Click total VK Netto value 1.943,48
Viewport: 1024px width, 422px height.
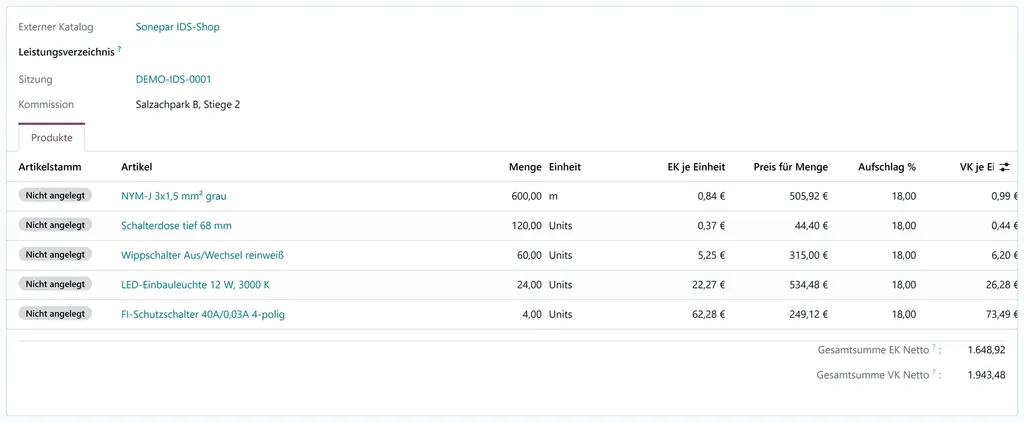tap(986, 375)
